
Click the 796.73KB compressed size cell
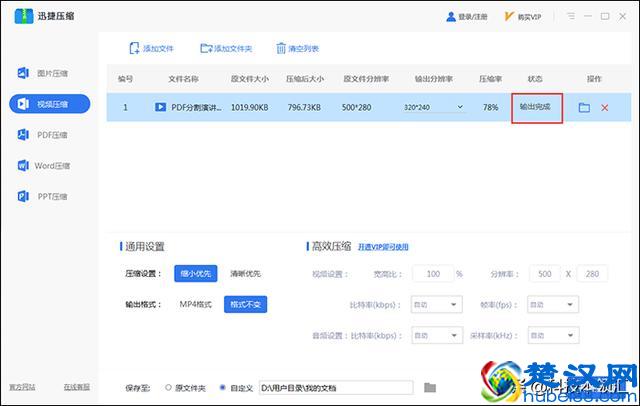304,108
